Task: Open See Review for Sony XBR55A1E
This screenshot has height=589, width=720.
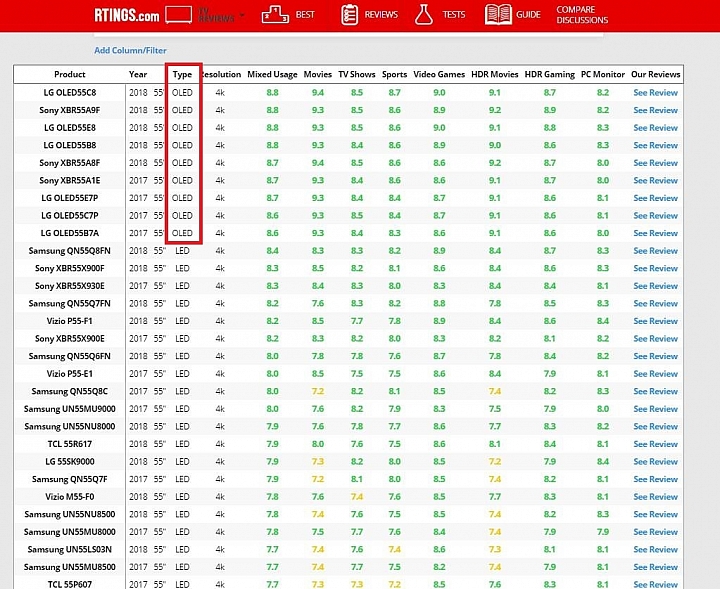Action: (656, 180)
